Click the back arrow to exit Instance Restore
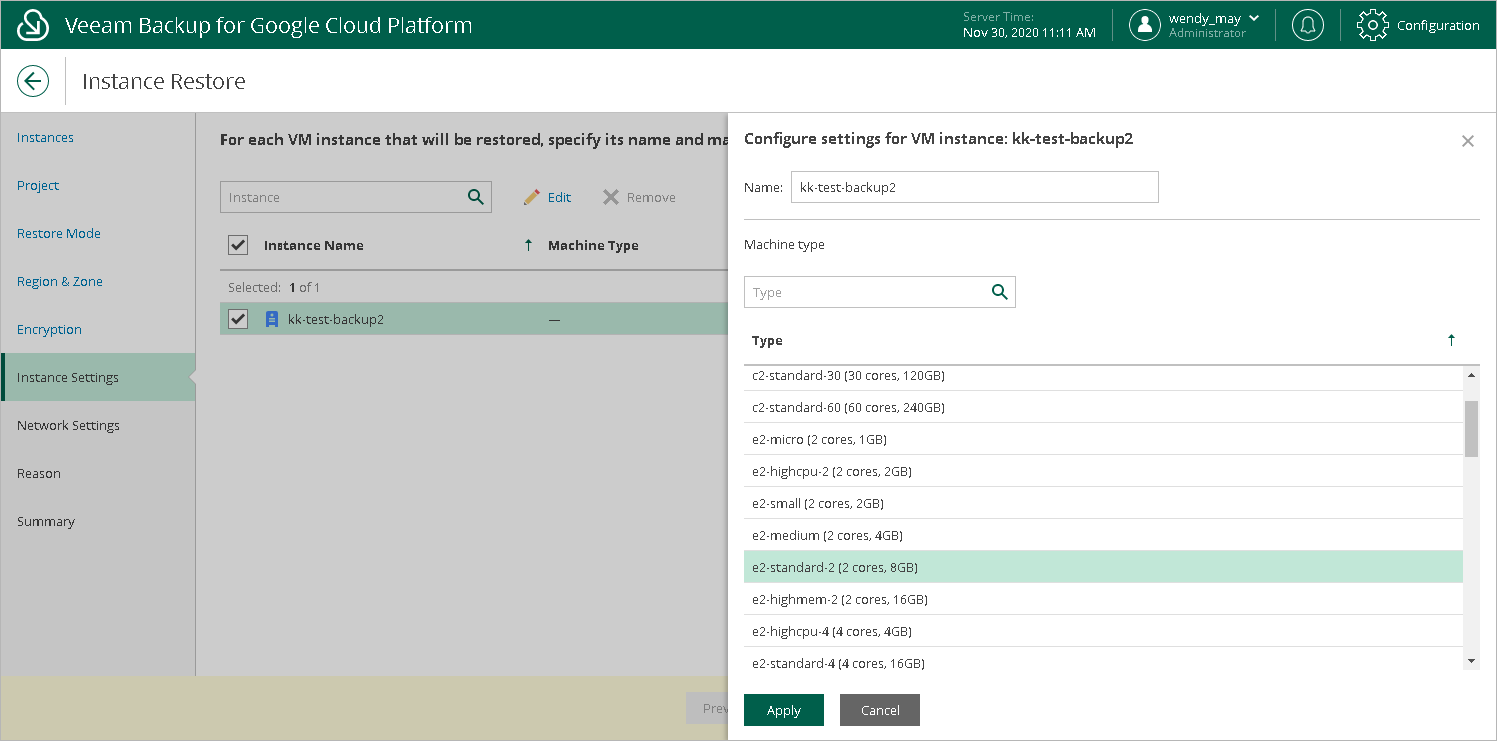Image resolution: width=1497 pixels, height=741 pixels. pyautogui.click(x=33, y=80)
